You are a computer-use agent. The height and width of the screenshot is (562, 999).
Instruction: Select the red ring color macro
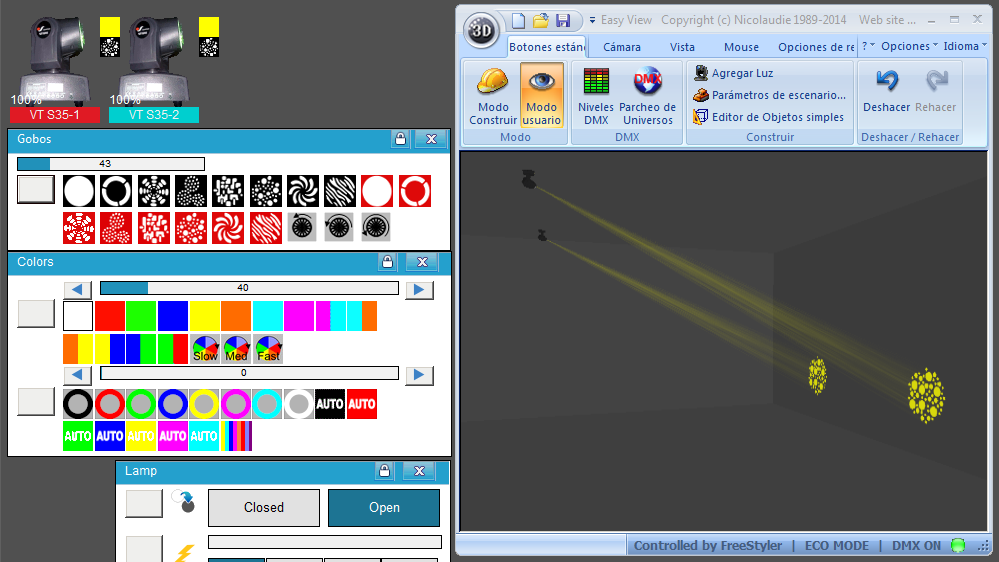(110, 404)
